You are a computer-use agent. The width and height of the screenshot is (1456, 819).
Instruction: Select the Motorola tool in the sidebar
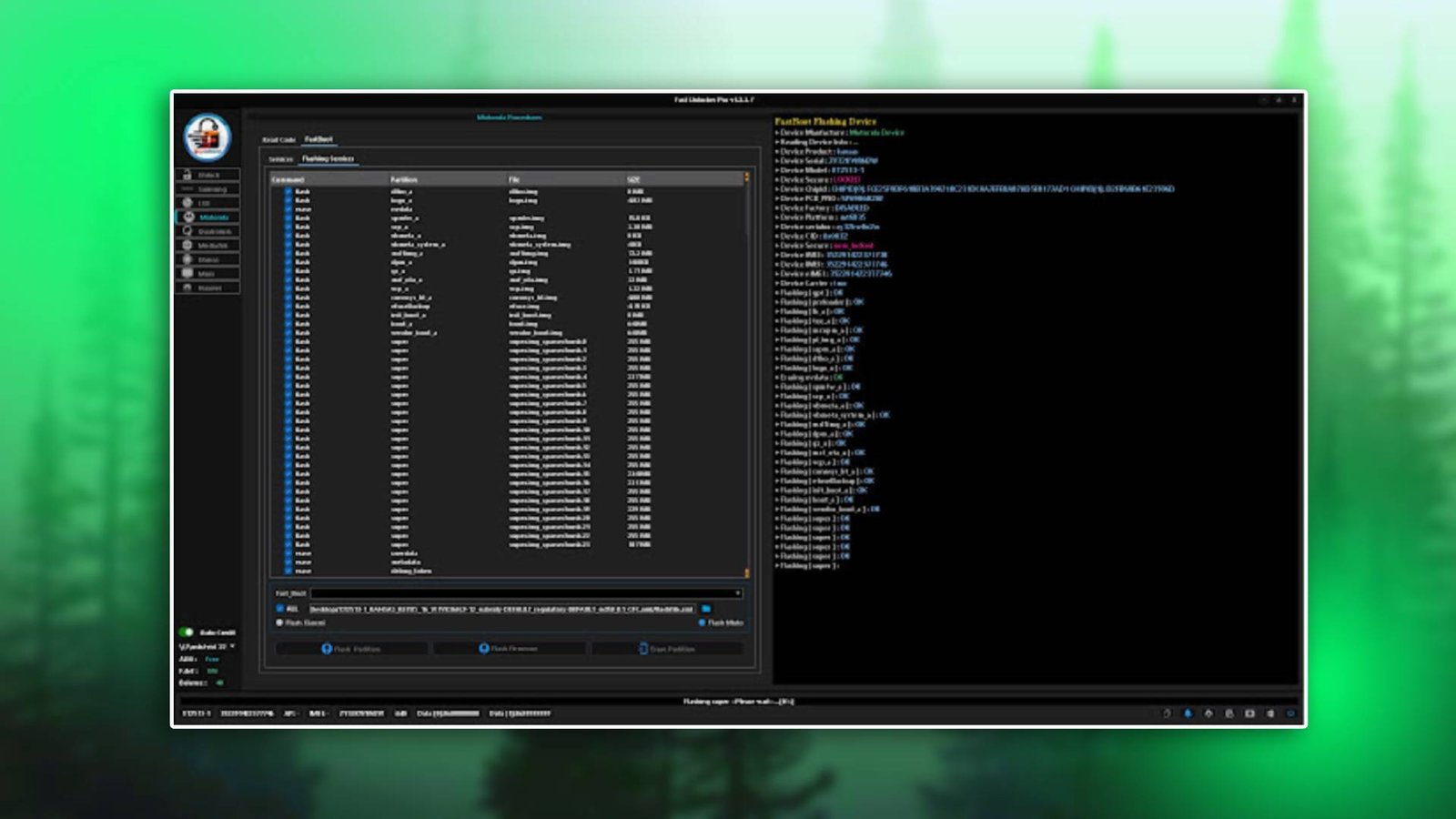[x=207, y=217]
